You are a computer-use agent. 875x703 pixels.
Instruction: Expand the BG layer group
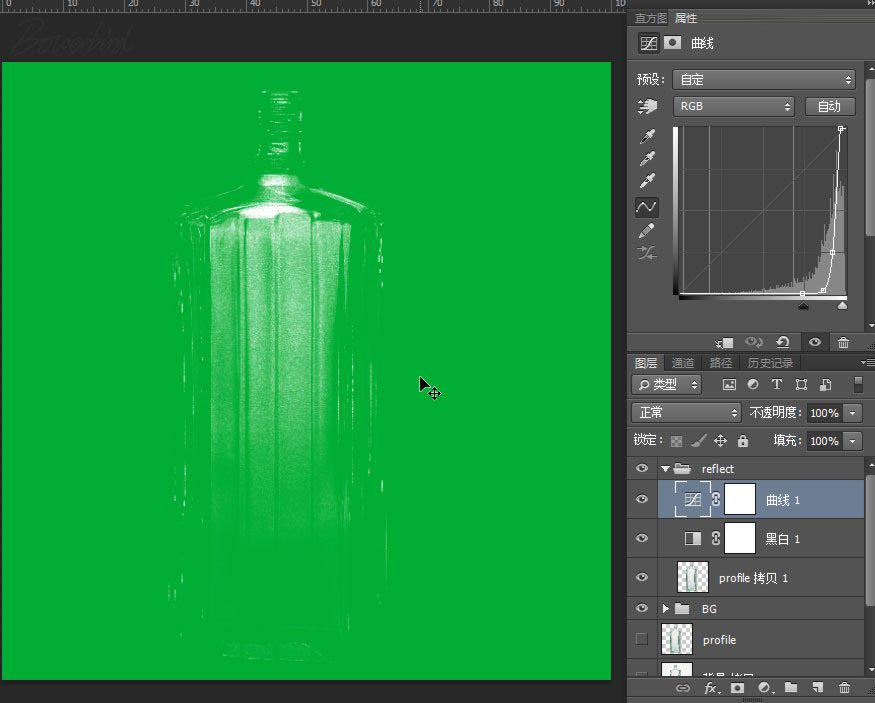pos(665,608)
